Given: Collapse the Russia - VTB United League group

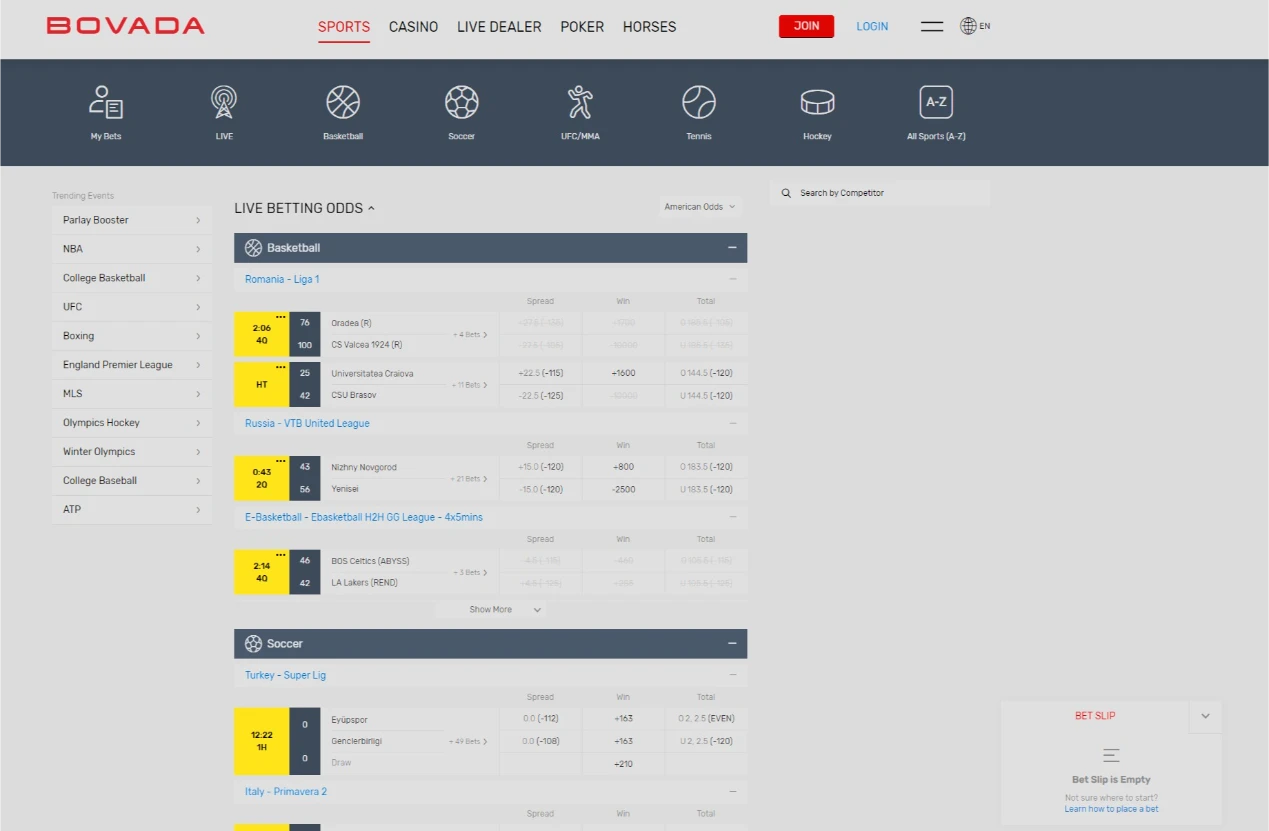Looking at the screenshot, I should coord(733,423).
